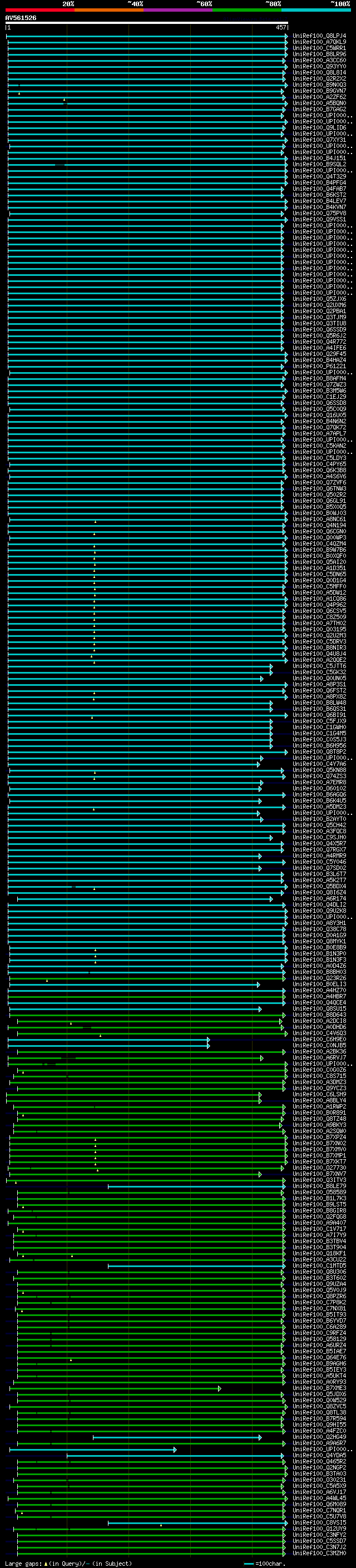Select the UniRef100_B8D643 label
The width and height of the screenshot is (356, 1568).
tap(319, 1015)
